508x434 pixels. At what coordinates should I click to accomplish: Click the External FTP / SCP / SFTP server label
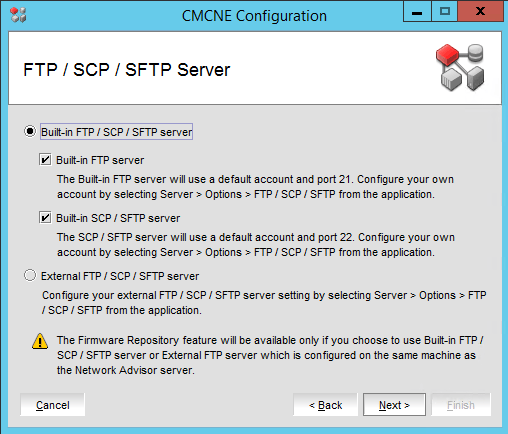(120, 276)
